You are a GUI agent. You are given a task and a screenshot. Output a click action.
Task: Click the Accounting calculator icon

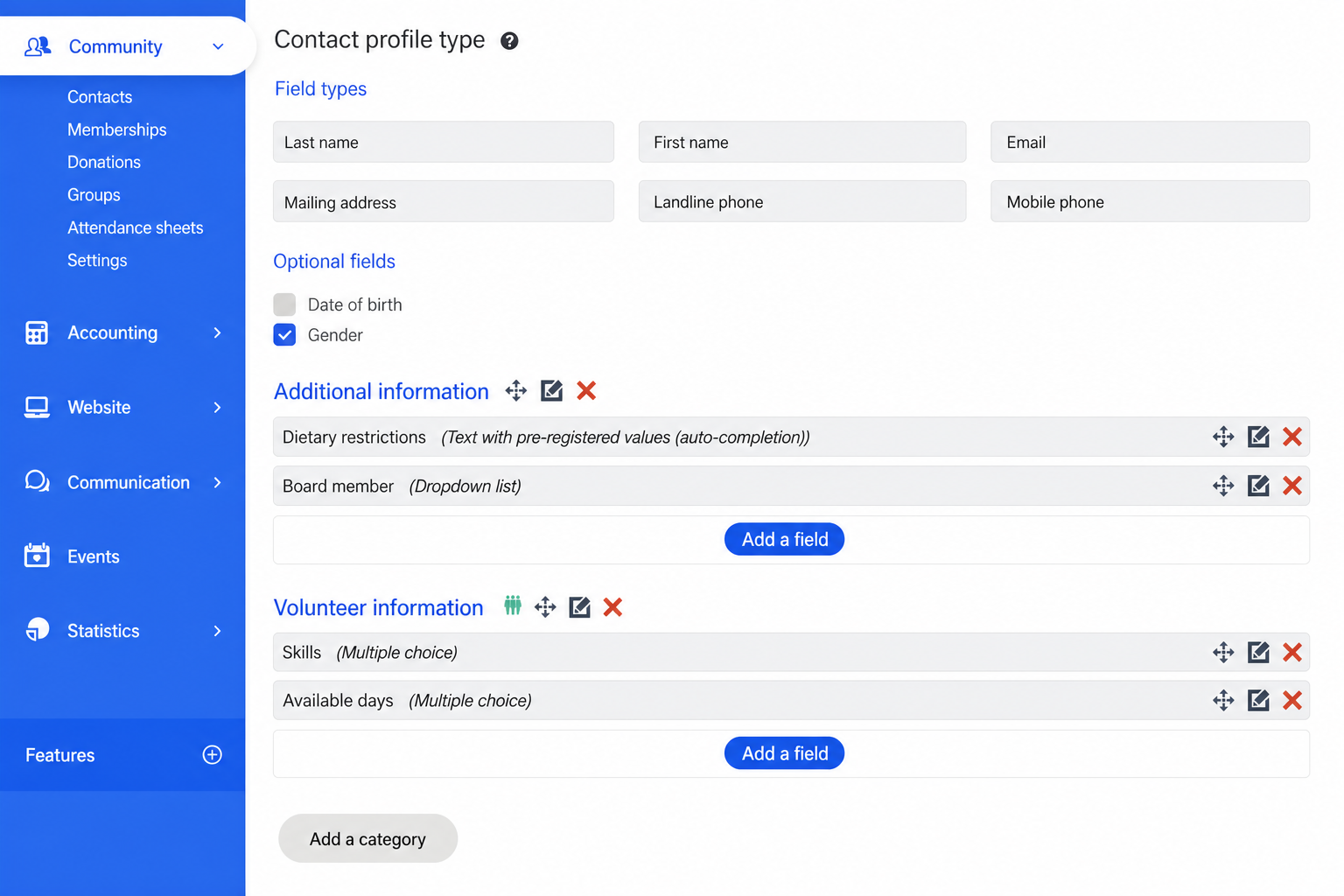tap(37, 332)
